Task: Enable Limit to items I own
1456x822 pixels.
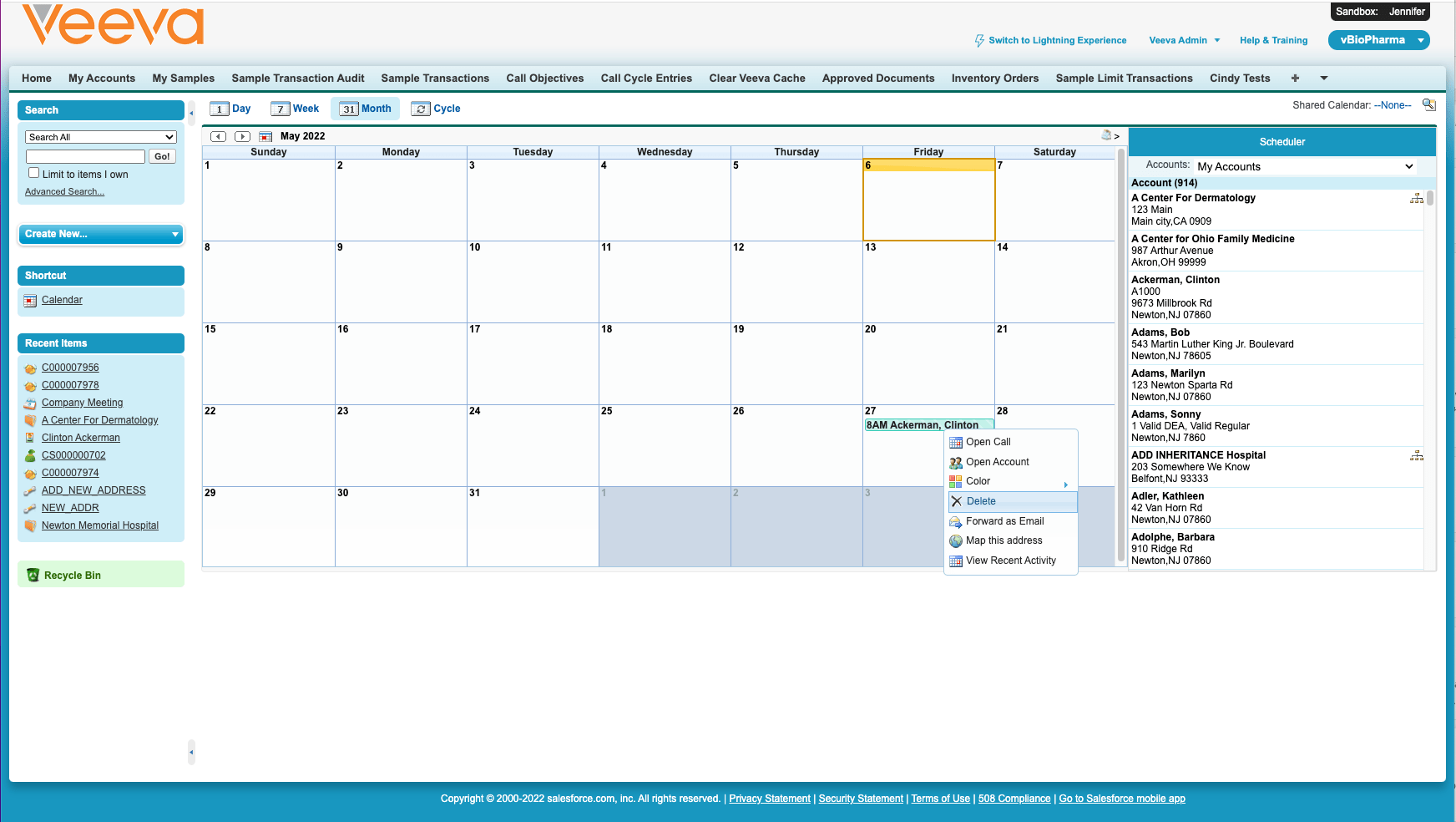Action: pos(33,172)
